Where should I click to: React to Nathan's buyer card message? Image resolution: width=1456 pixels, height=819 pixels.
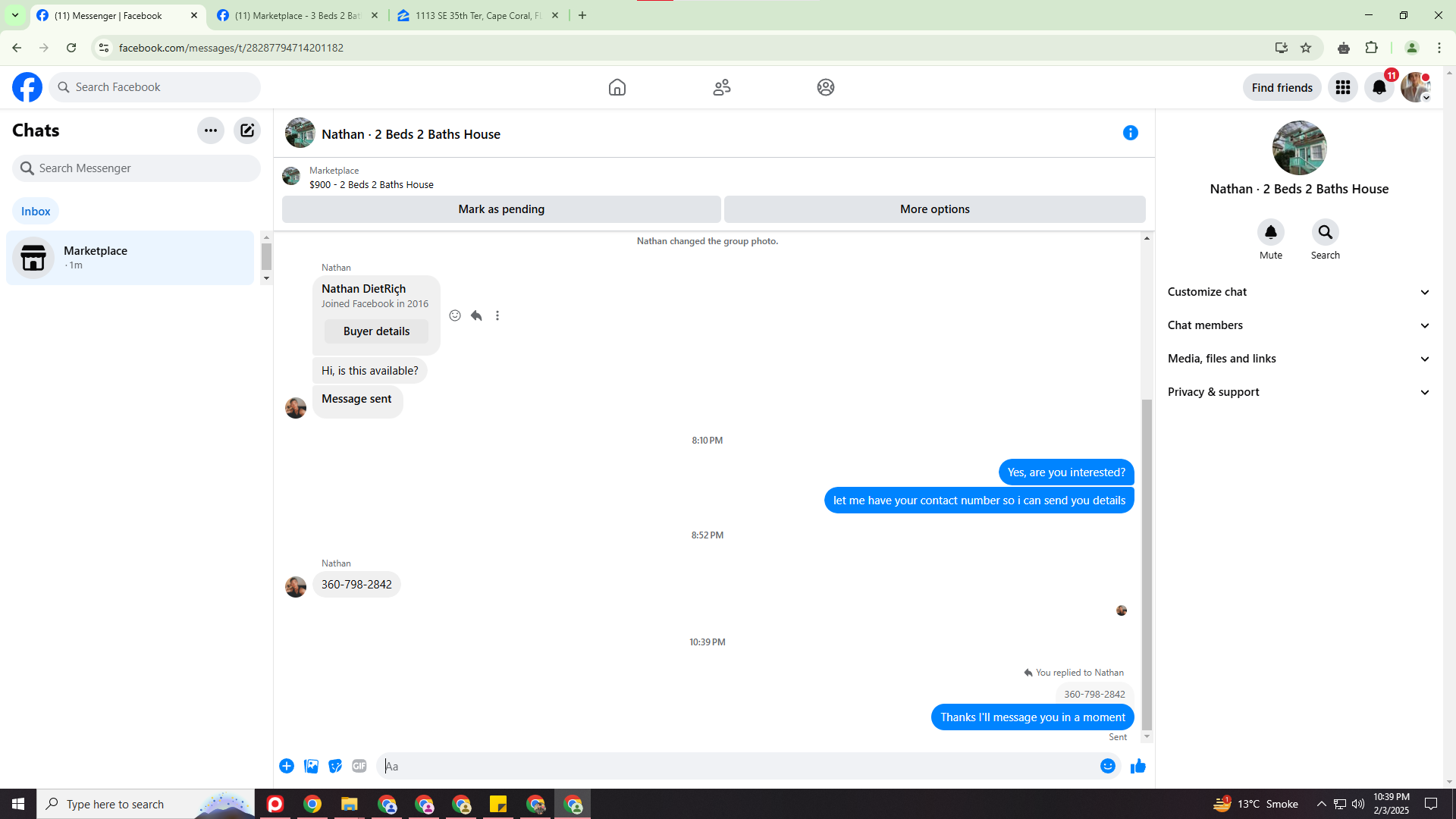click(x=455, y=315)
